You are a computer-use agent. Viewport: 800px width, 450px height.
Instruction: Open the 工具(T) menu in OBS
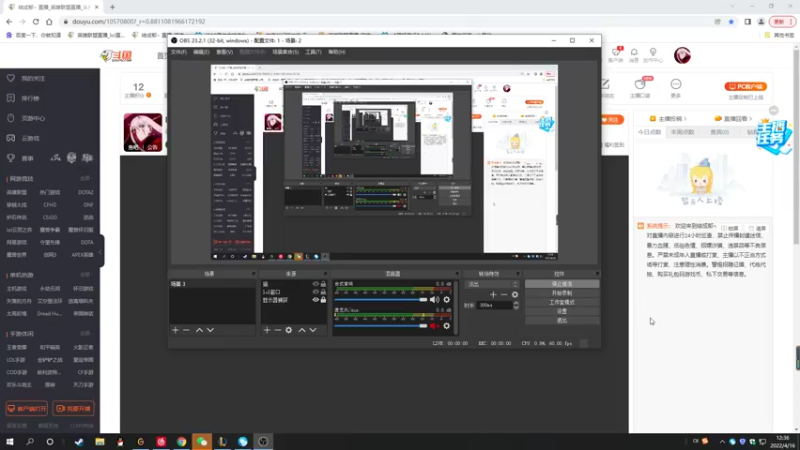(313, 52)
